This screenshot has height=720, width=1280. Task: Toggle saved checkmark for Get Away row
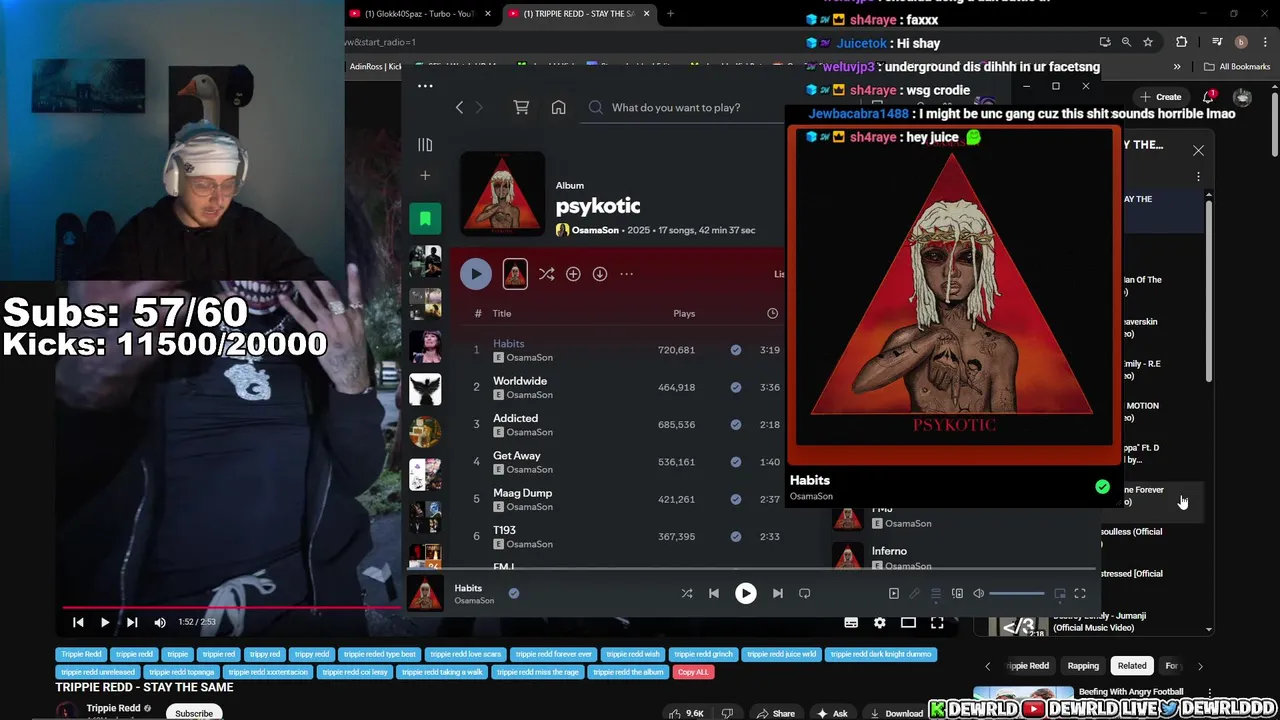pyautogui.click(x=736, y=462)
